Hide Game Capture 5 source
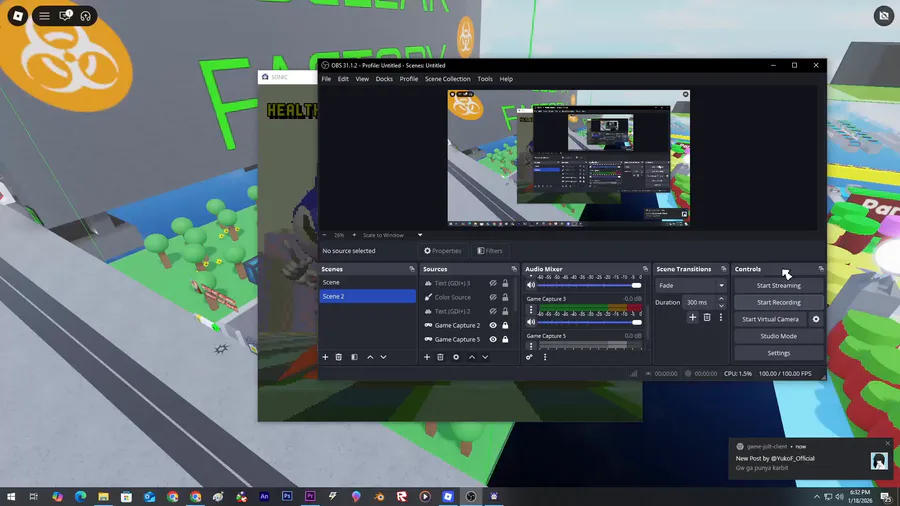Viewport: 900px width, 506px height. 492,339
